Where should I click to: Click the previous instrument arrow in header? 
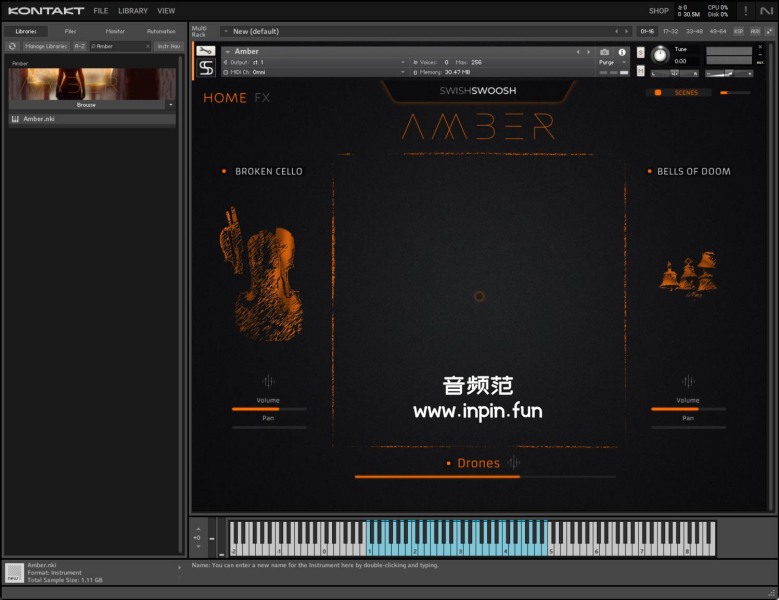click(x=578, y=52)
